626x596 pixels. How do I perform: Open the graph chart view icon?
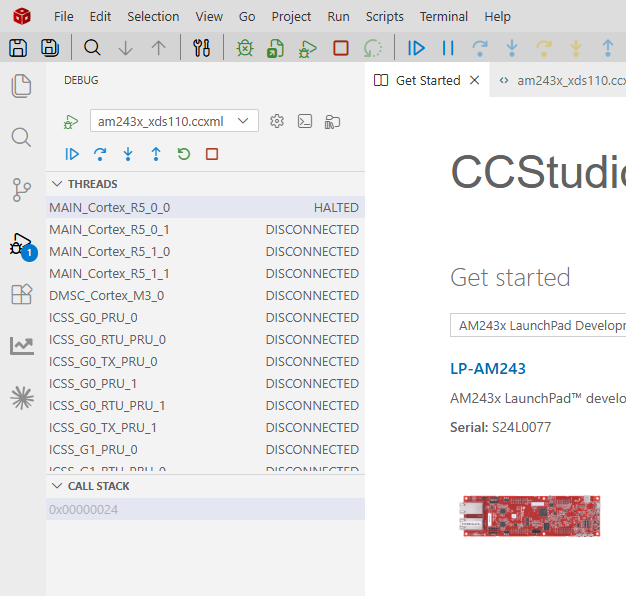pyautogui.click(x=22, y=346)
